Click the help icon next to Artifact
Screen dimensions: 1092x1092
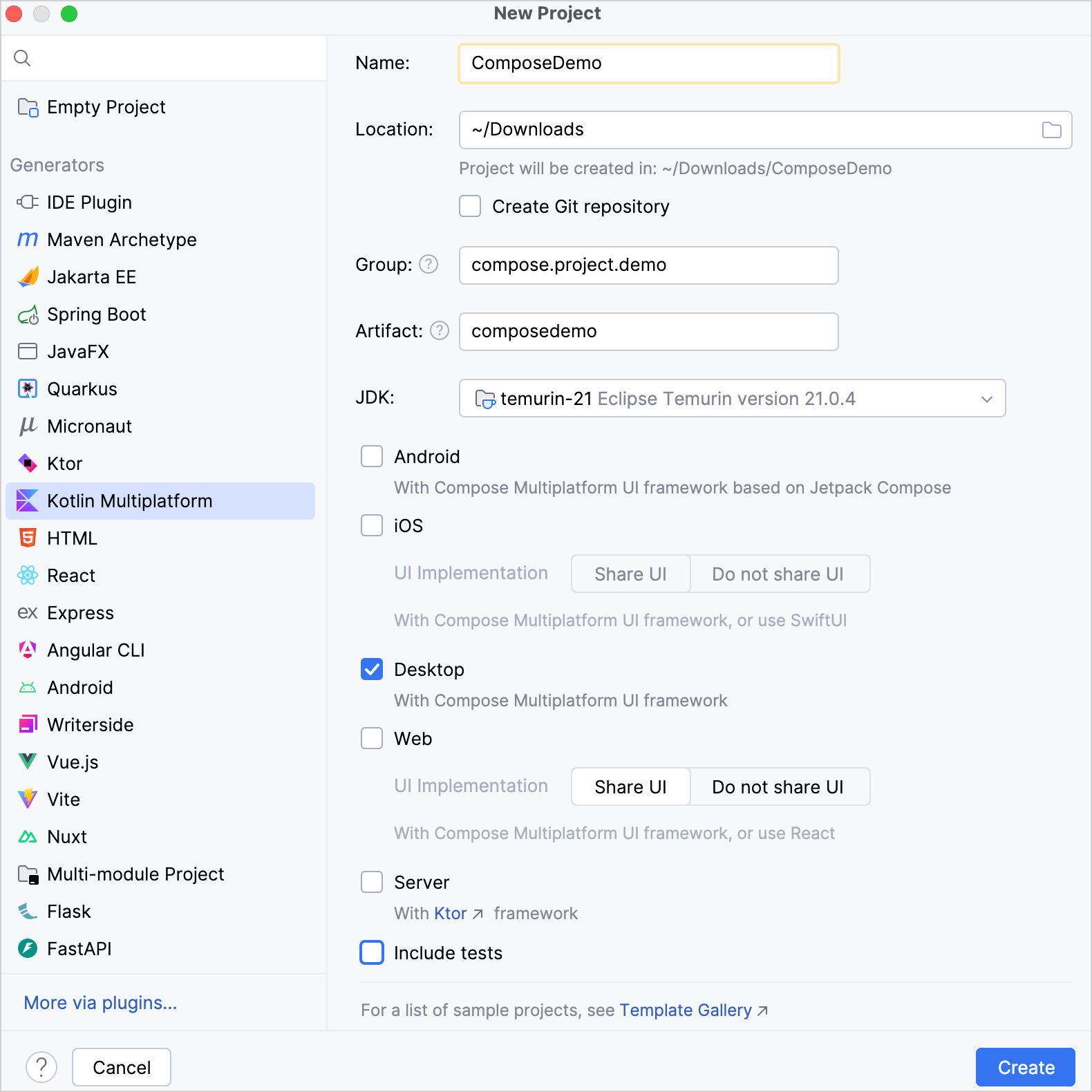[440, 331]
